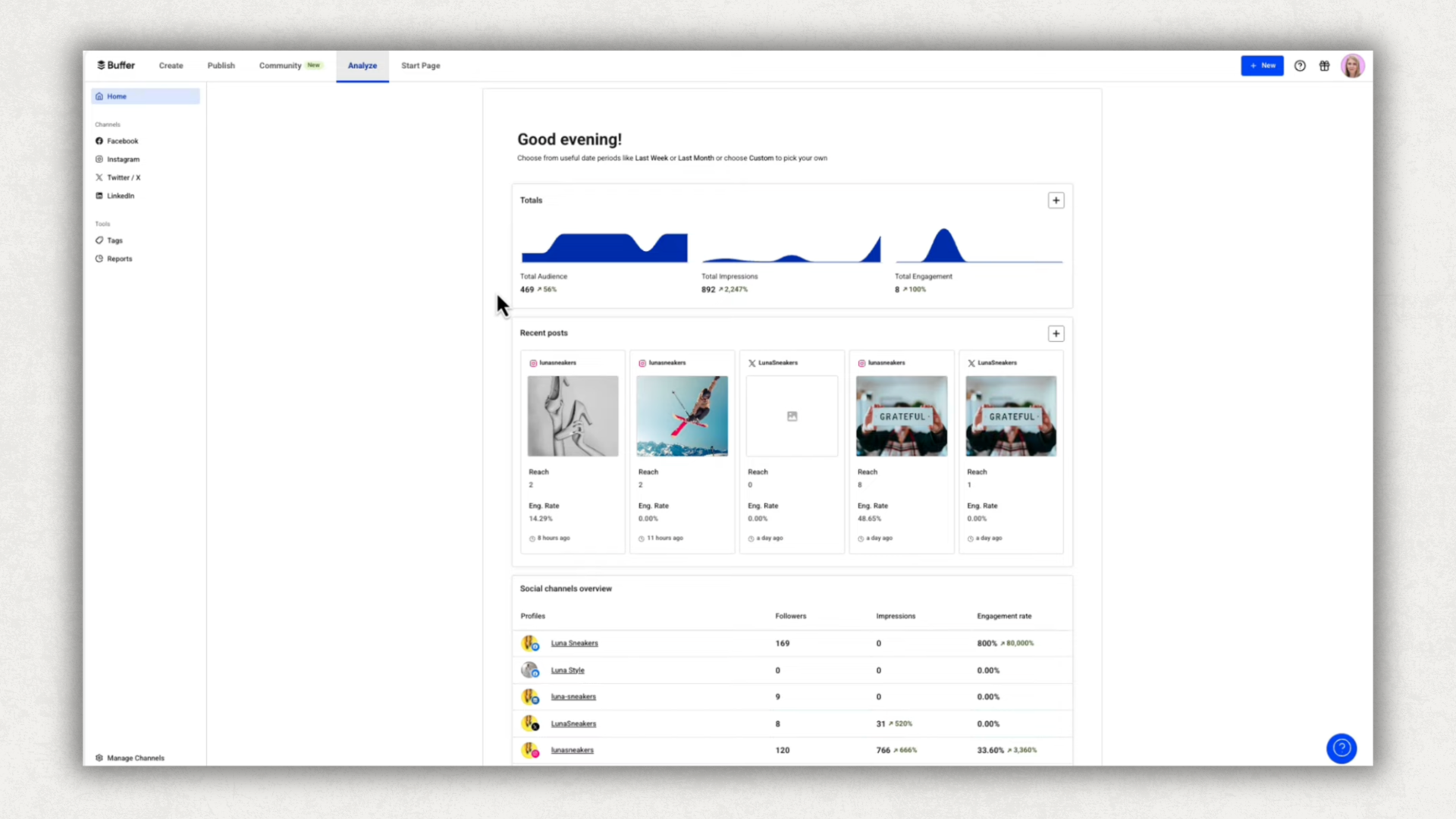The height and width of the screenshot is (819, 1456).
Task: Open the Luna Sneakers profile link
Action: [574, 643]
